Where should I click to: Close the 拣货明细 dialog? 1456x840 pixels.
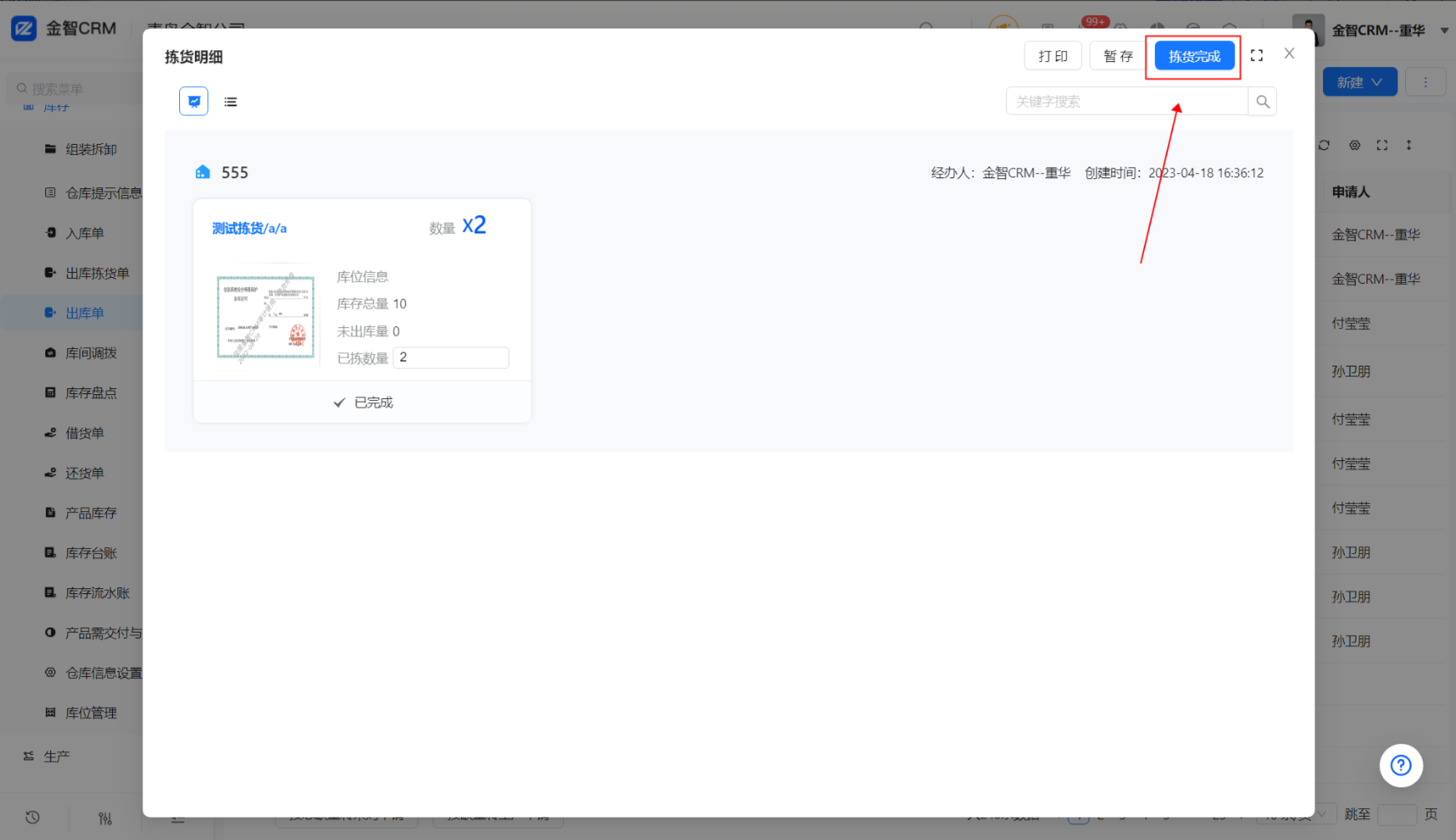(x=1289, y=54)
